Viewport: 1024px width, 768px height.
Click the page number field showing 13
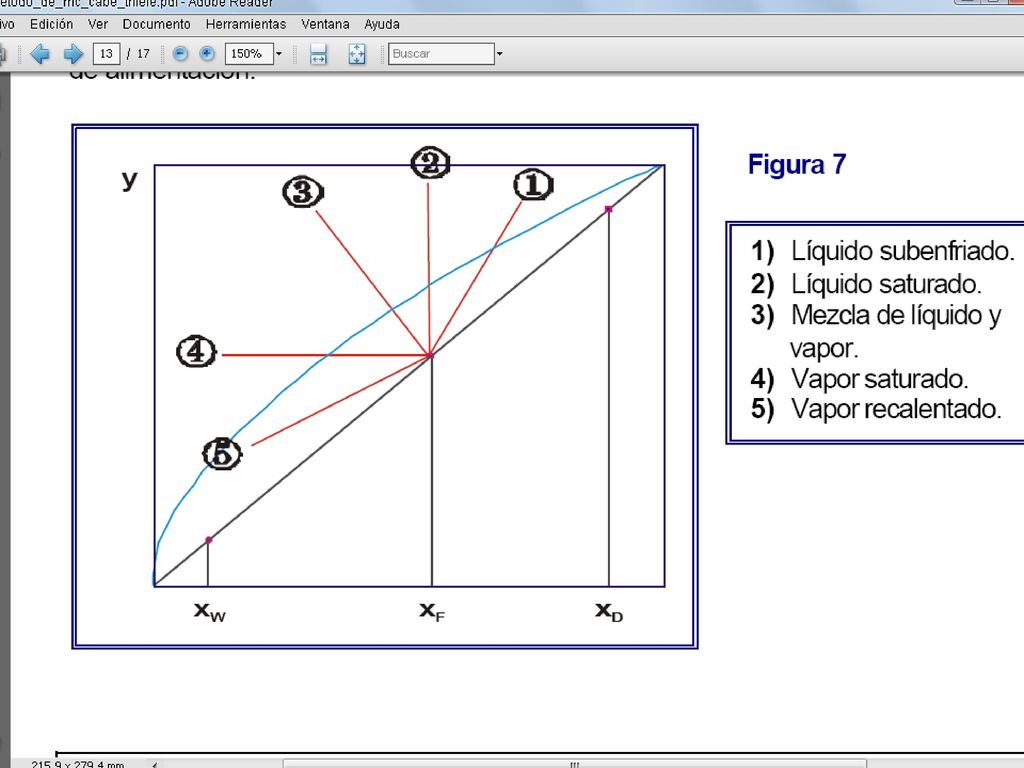click(106, 54)
